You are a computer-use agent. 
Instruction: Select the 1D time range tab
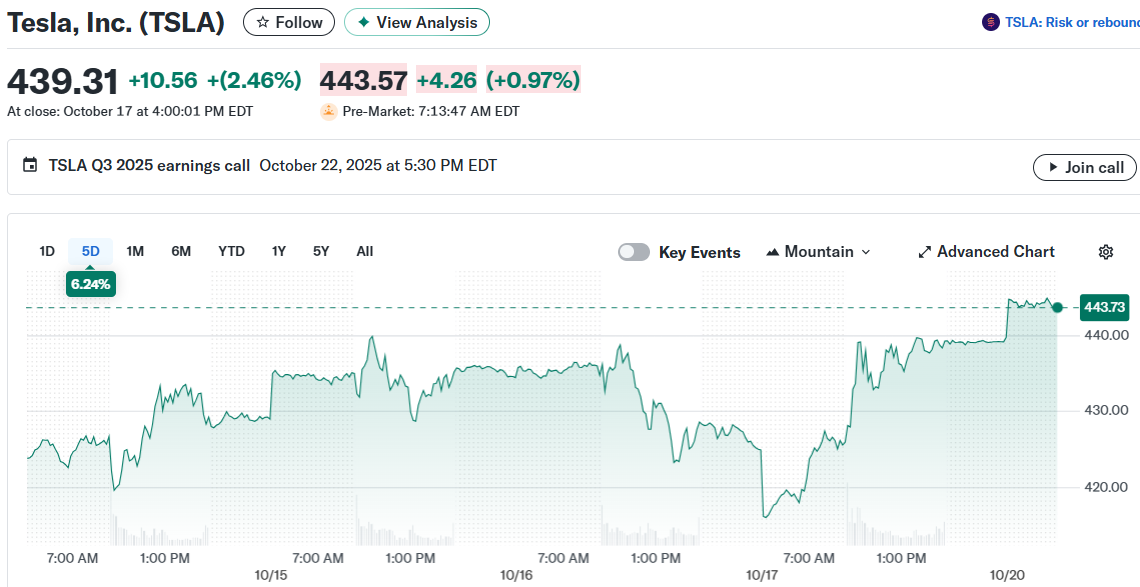47,251
